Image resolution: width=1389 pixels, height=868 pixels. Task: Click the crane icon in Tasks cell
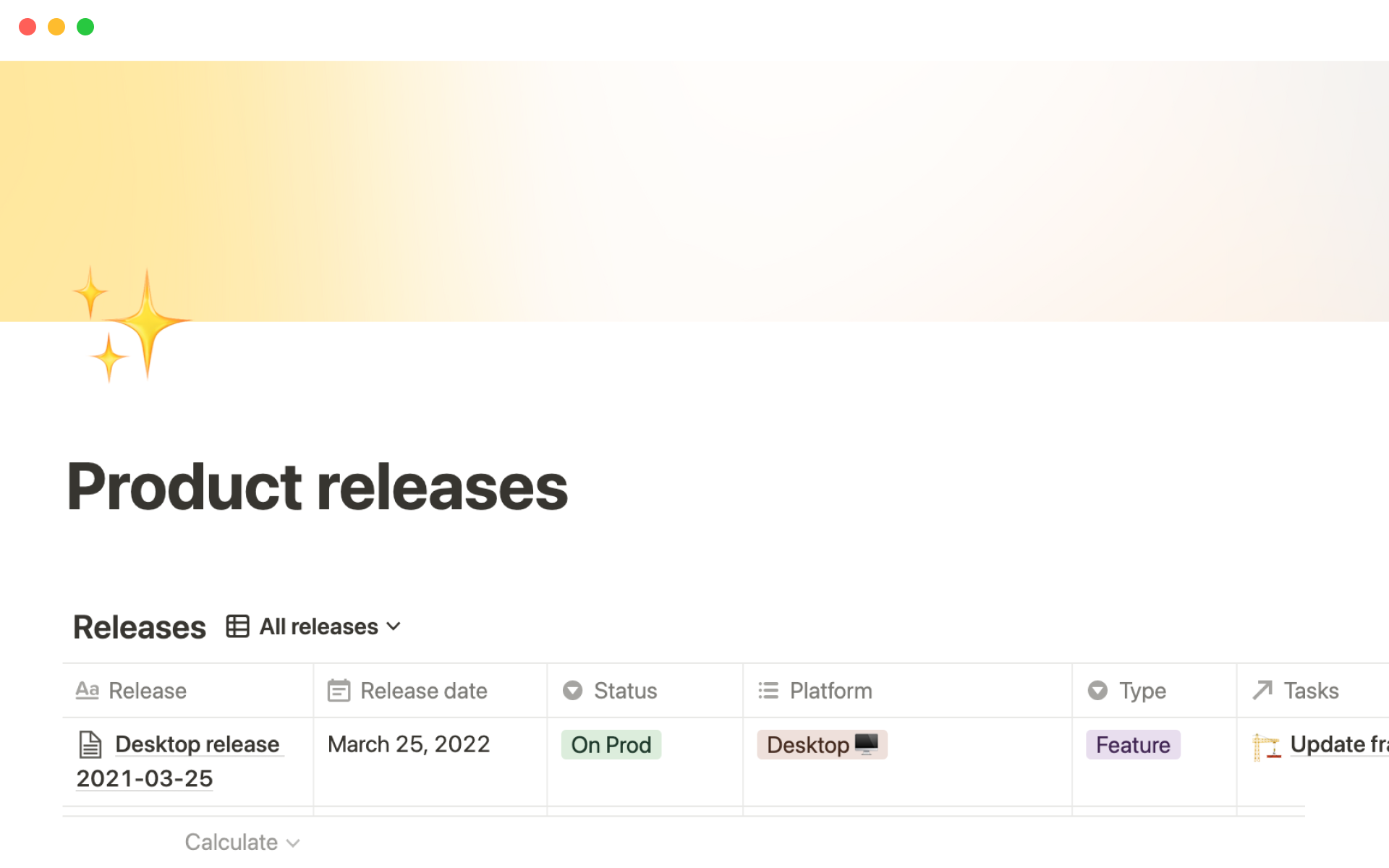click(x=1266, y=746)
